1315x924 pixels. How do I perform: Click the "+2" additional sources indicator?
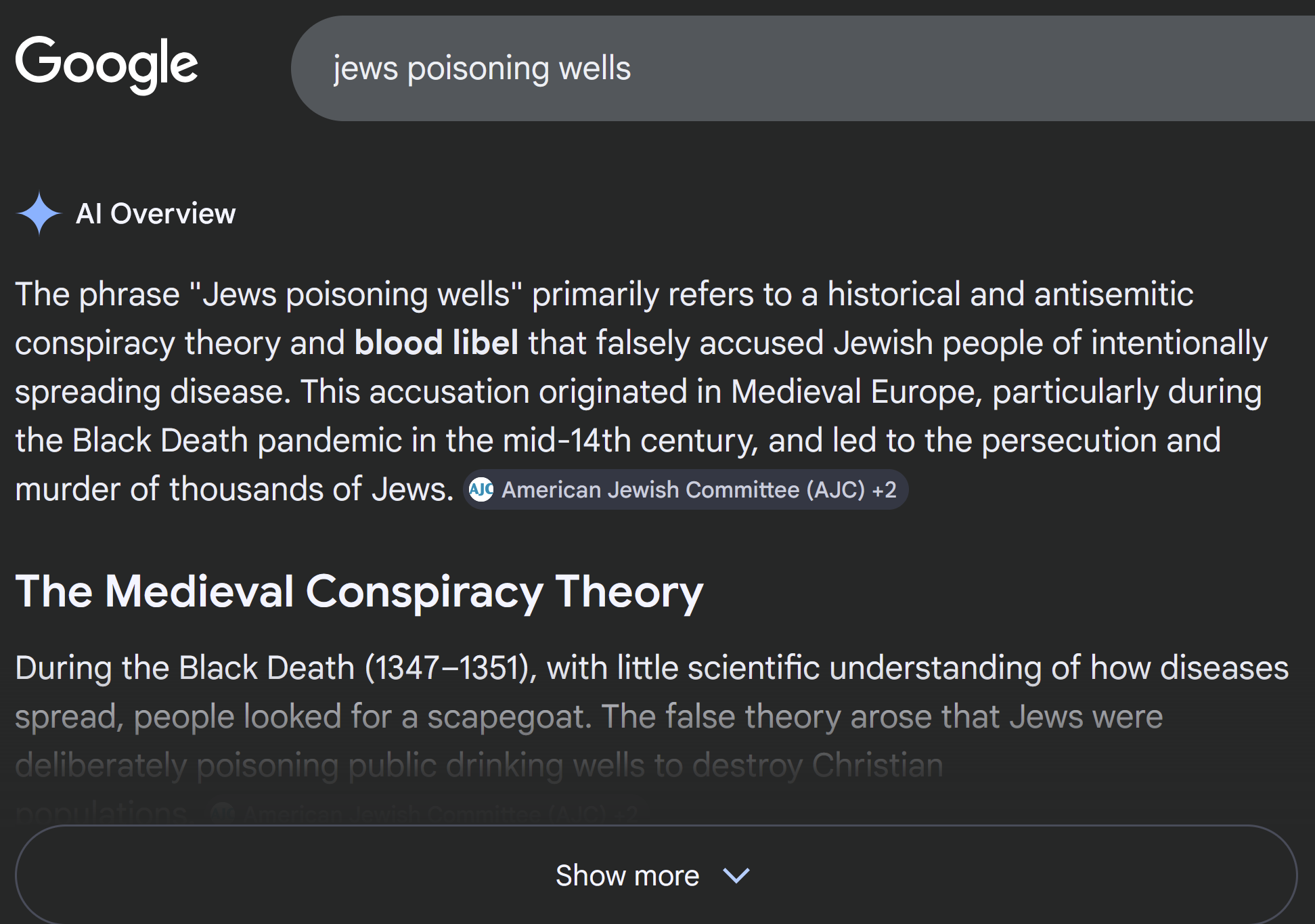point(884,489)
